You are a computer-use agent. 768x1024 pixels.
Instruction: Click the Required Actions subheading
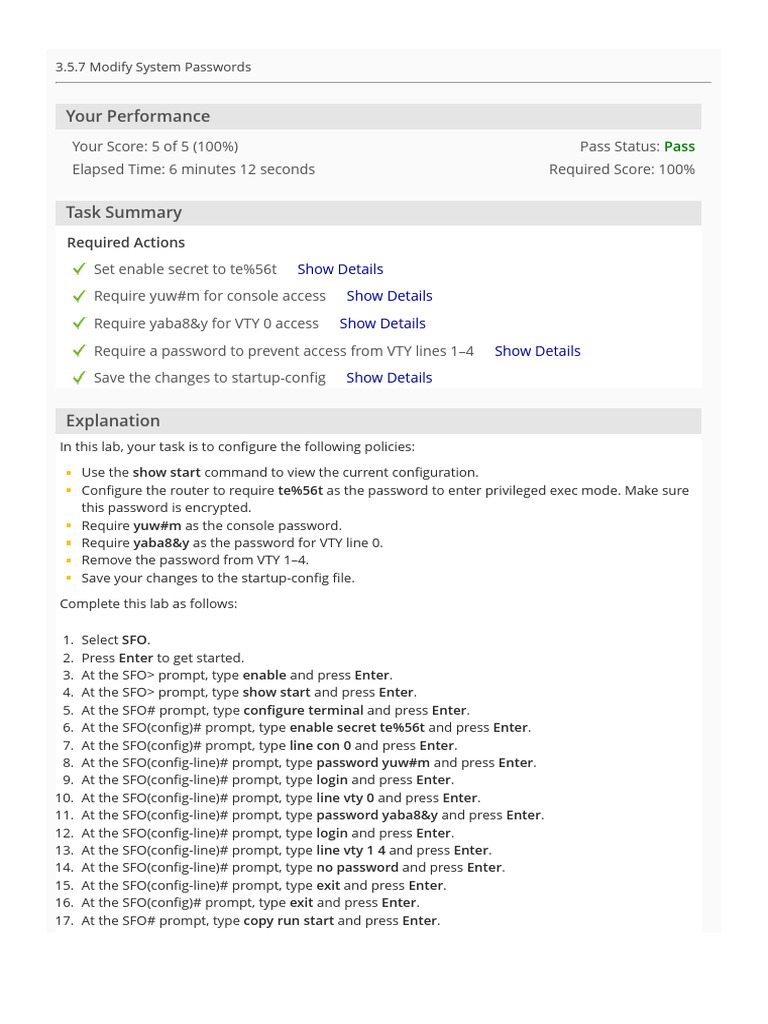pyautogui.click(x=126, y=242)
